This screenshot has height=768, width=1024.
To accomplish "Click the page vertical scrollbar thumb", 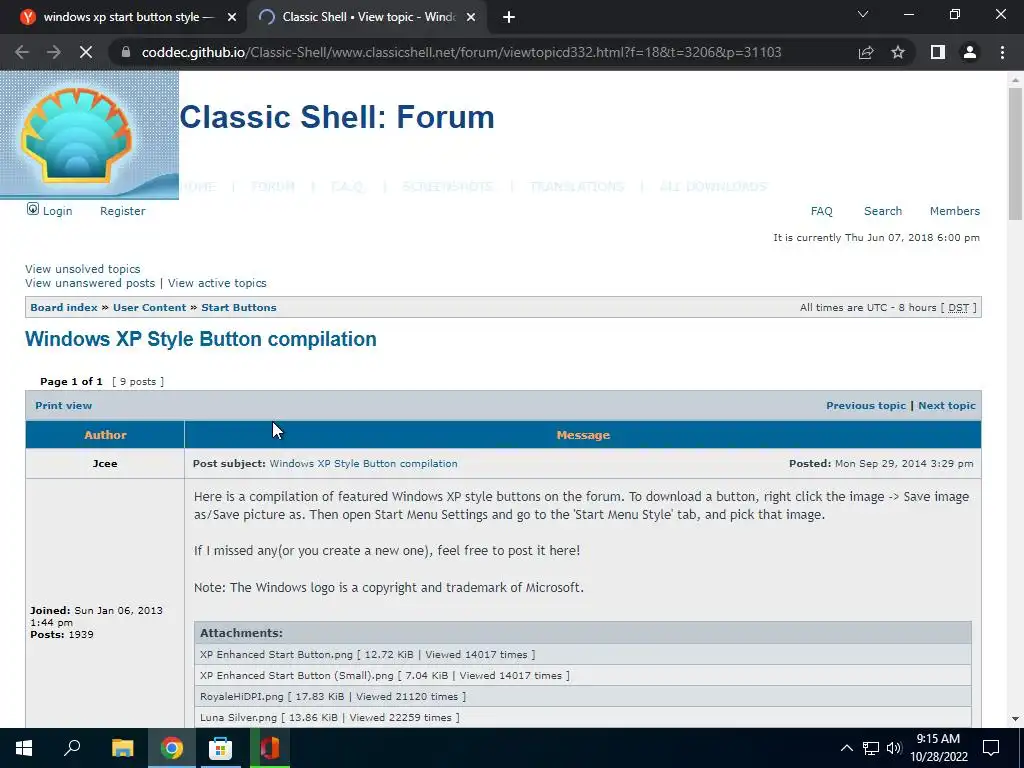I will [1015, 153].
